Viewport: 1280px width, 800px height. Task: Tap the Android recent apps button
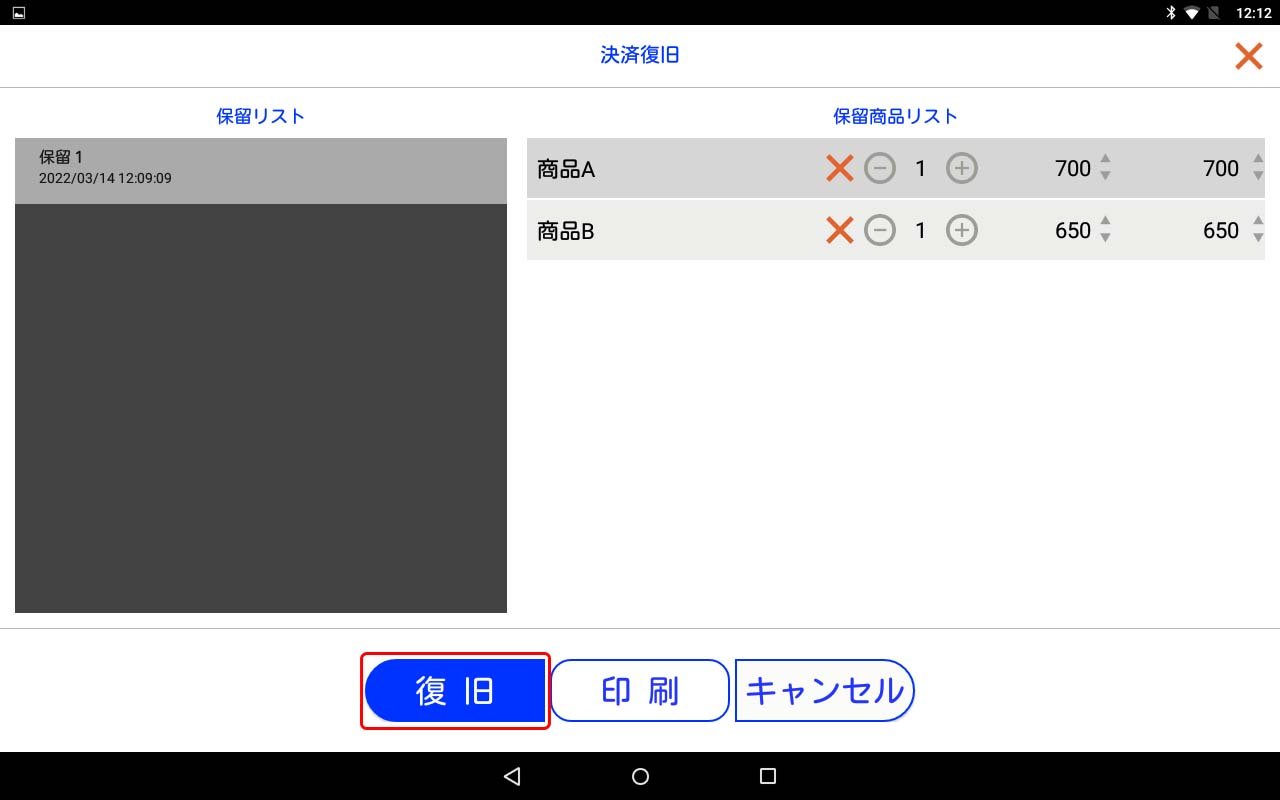(x=768, y=776)
